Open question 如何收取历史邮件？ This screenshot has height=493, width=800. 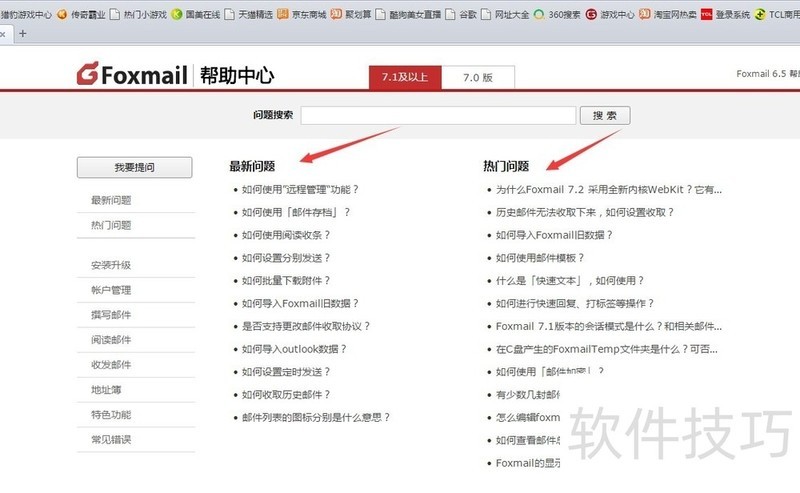(x=286, y=395)
